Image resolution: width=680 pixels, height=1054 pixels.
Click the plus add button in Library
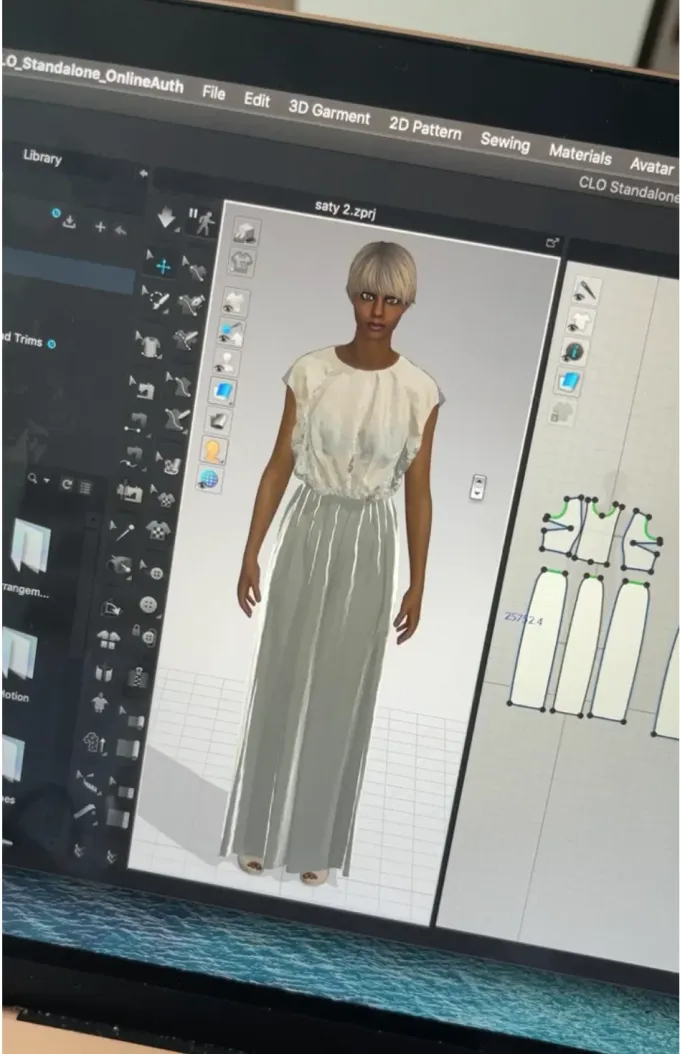[x=99, y=227]
